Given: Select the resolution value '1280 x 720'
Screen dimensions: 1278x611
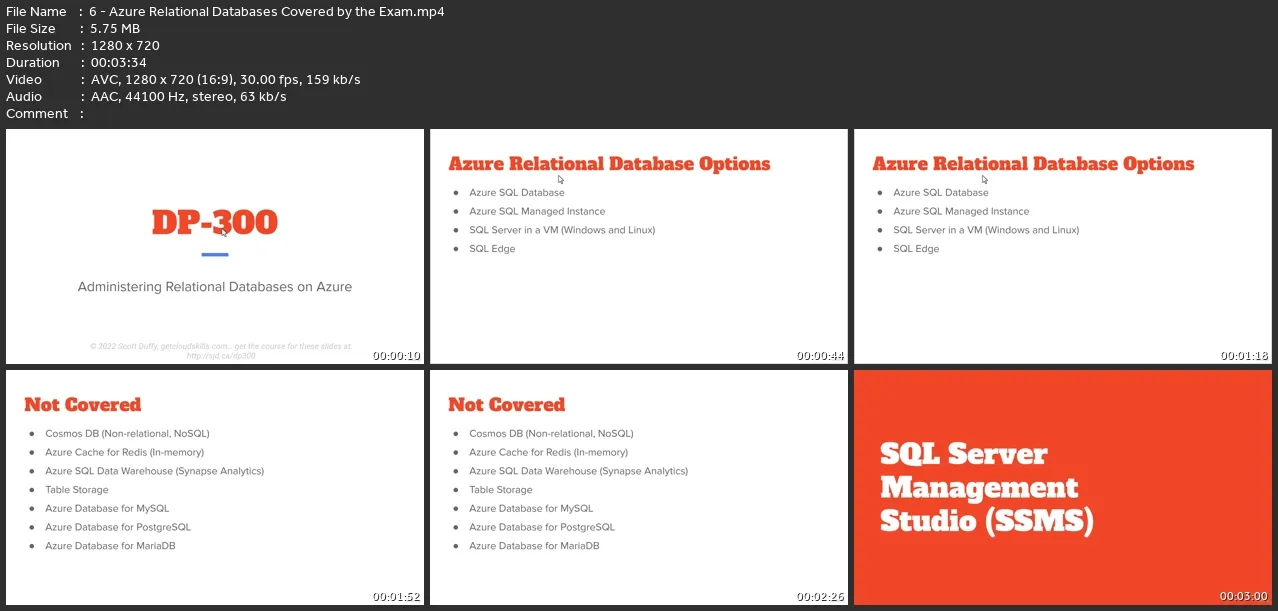Looking at the screenshot, I should [125, 46].
